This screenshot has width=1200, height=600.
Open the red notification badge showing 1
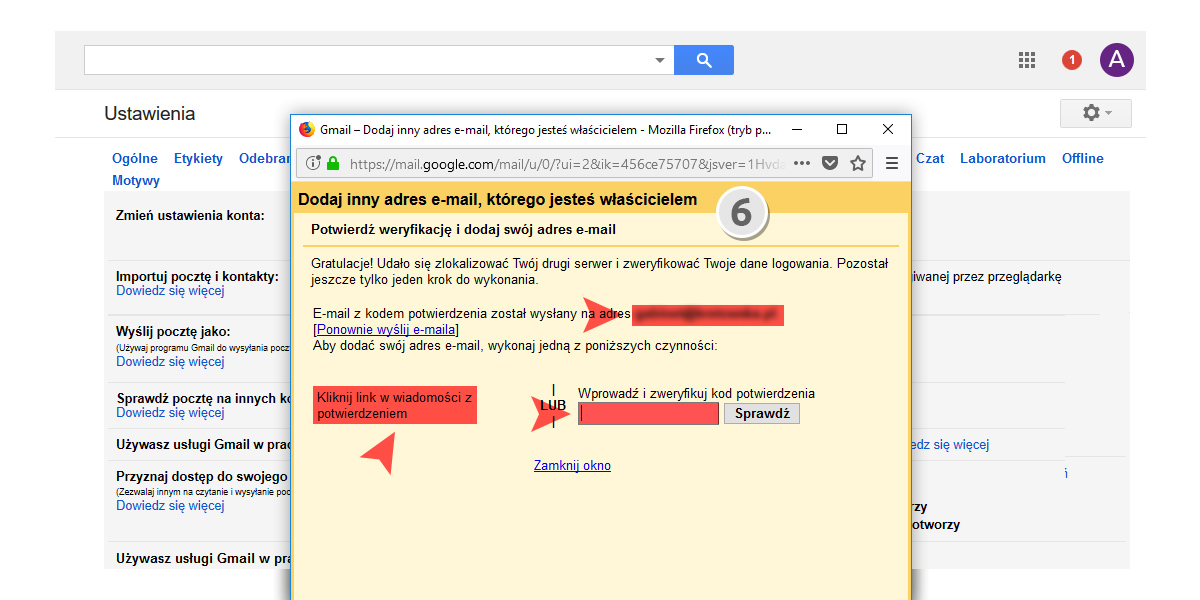tap(1072, 60)
